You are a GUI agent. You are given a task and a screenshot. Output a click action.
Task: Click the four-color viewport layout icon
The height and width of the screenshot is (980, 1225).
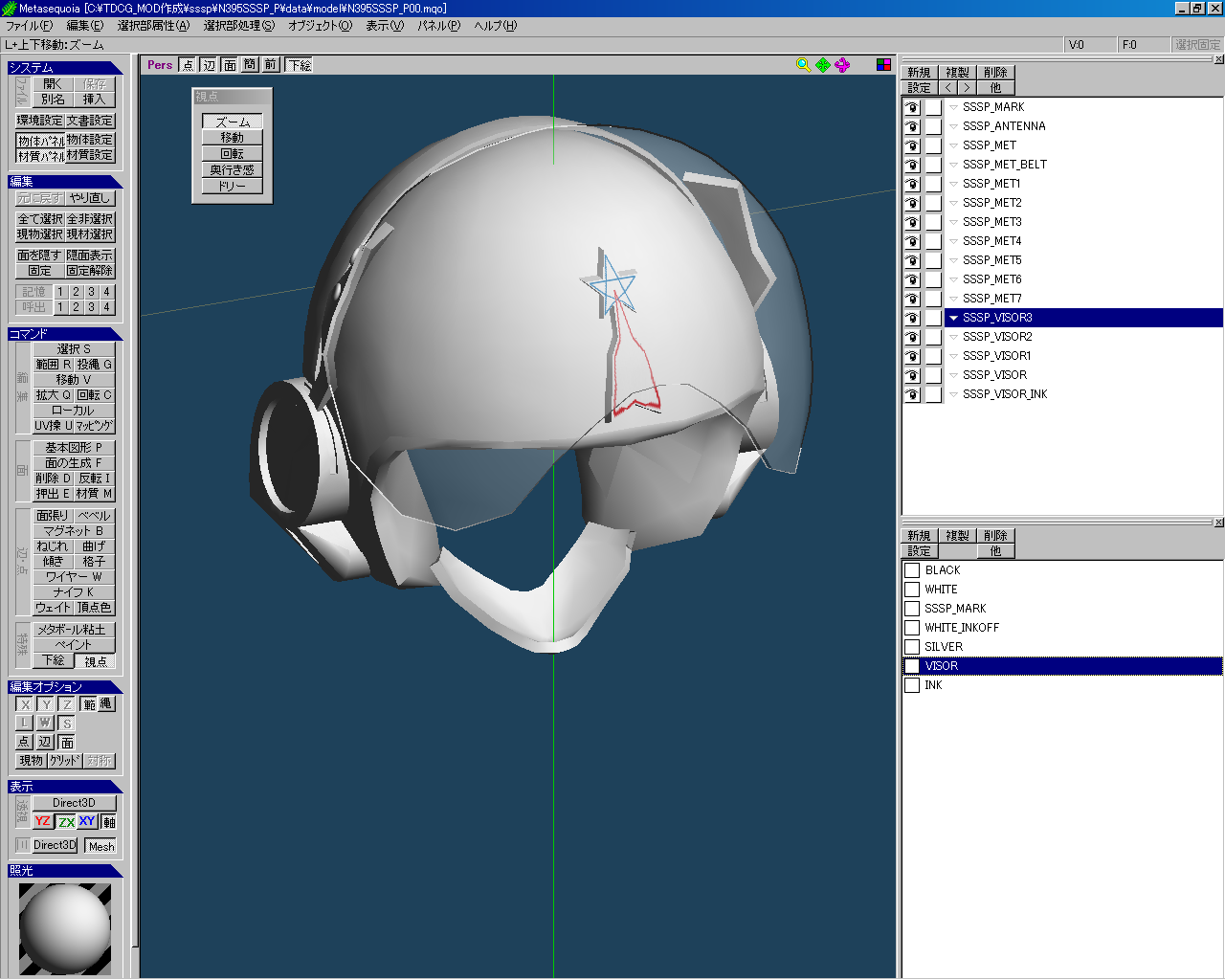click(x=883, y=64)
